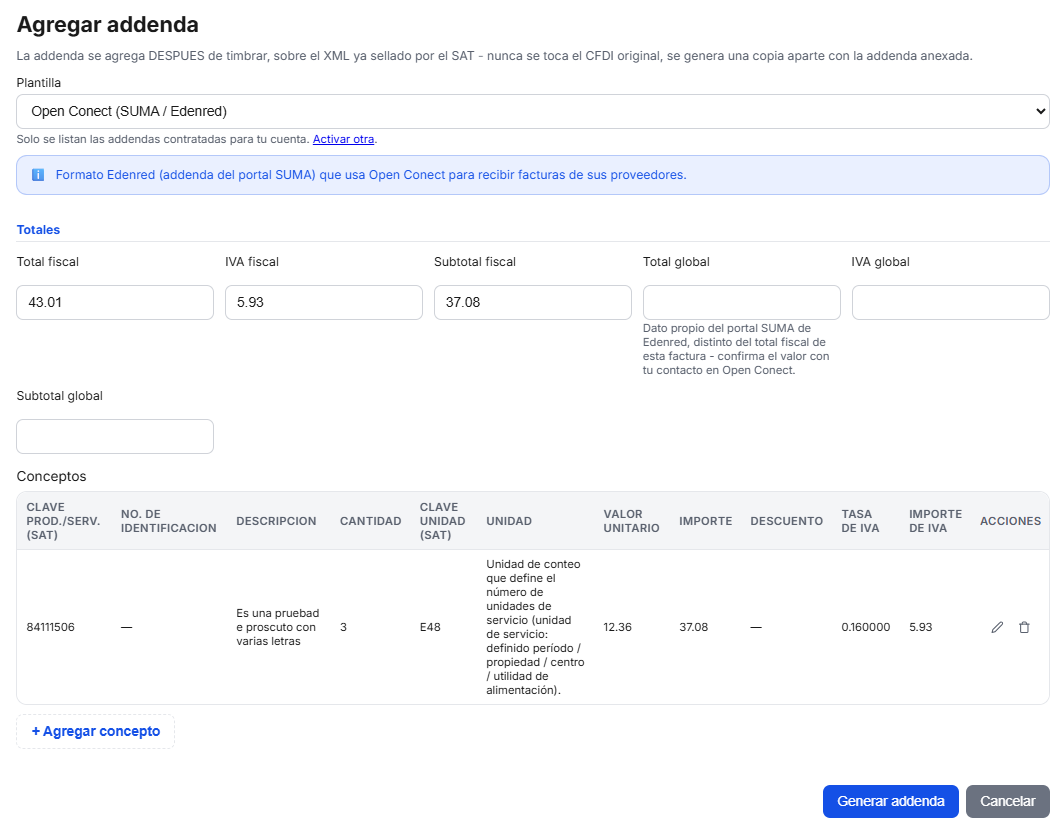Focus the Subtotal global input field
1062x836 pixels.
[115, 436]
